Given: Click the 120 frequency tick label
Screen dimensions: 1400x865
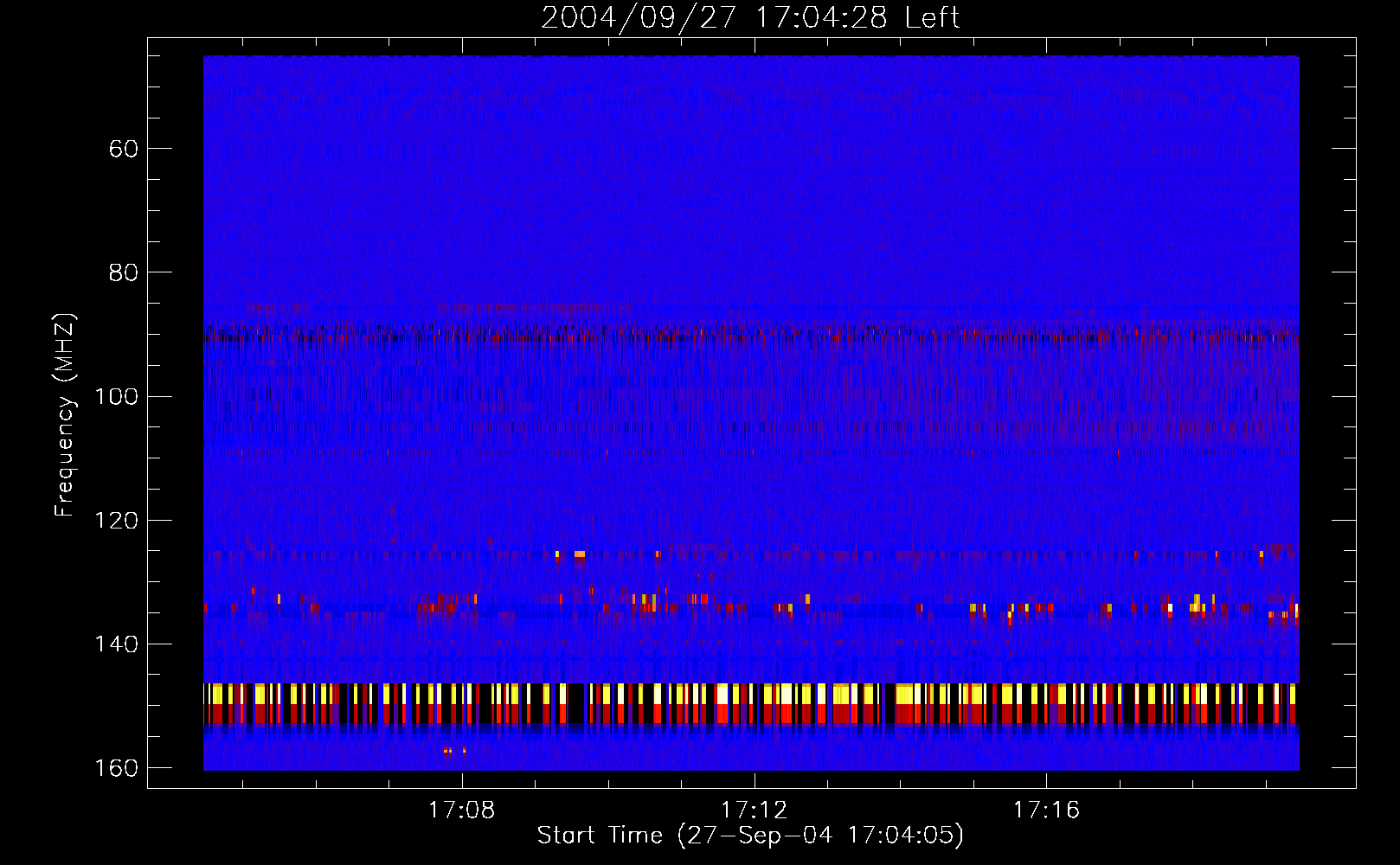Looking at the screenshot, I should [116, 521].
